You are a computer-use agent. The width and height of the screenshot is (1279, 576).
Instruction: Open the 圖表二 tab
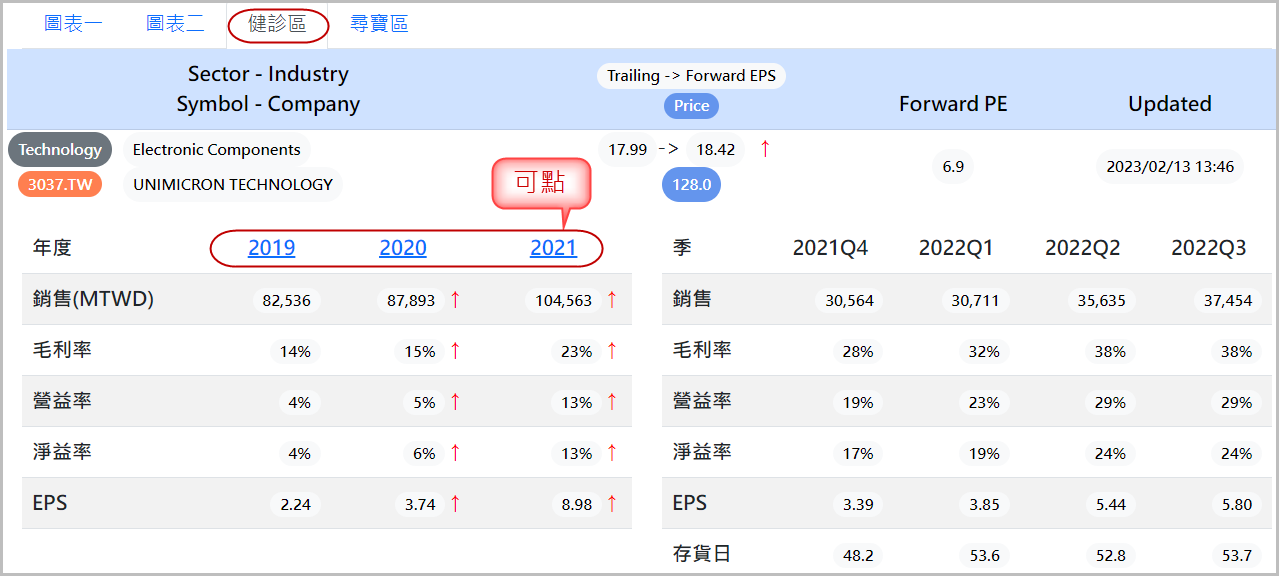click(x=175, y=24)
